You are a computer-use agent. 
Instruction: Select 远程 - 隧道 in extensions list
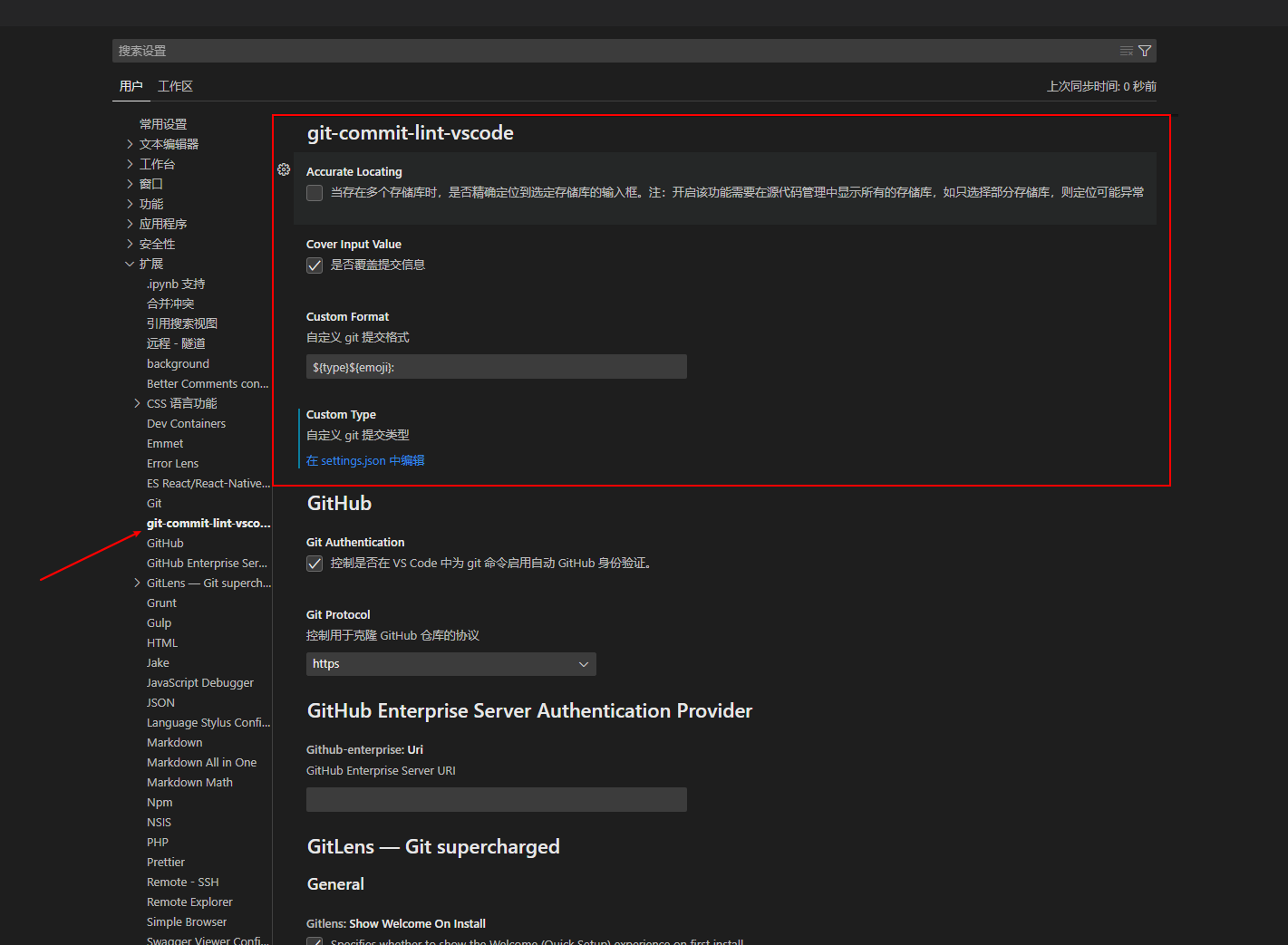(x=176, y=343)
